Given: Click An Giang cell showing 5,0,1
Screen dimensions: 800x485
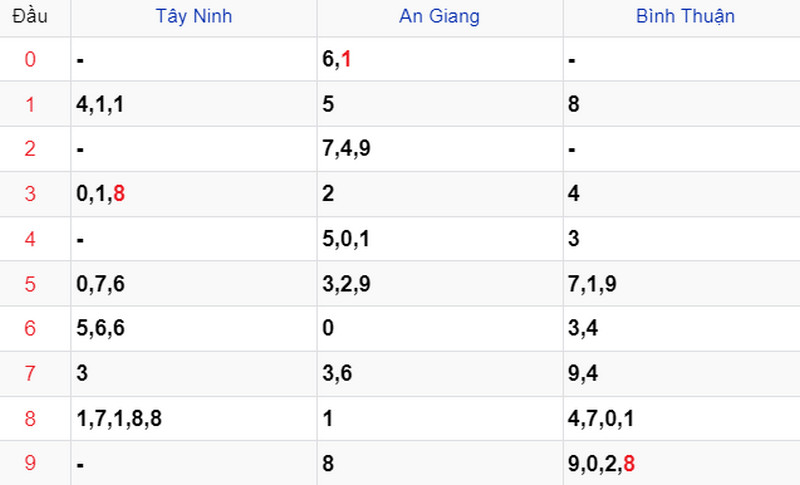Looking at the screenshot, I should pyautogui.click(x=346, y=239).
